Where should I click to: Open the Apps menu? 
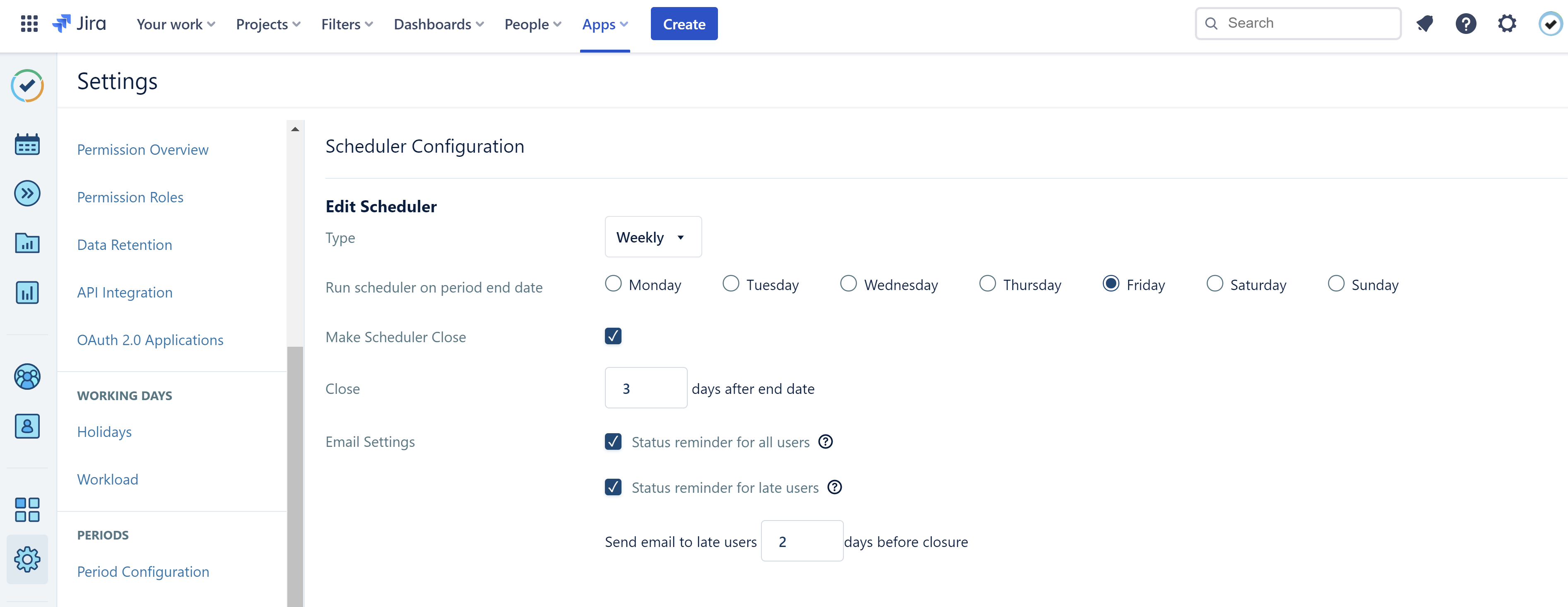point(604,24)
